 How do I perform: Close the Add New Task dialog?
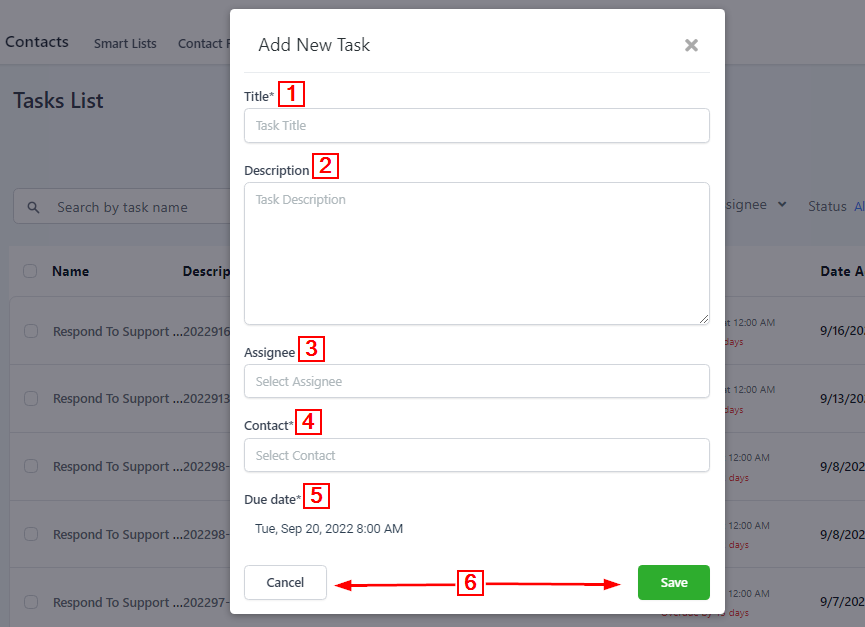point(691,45)
